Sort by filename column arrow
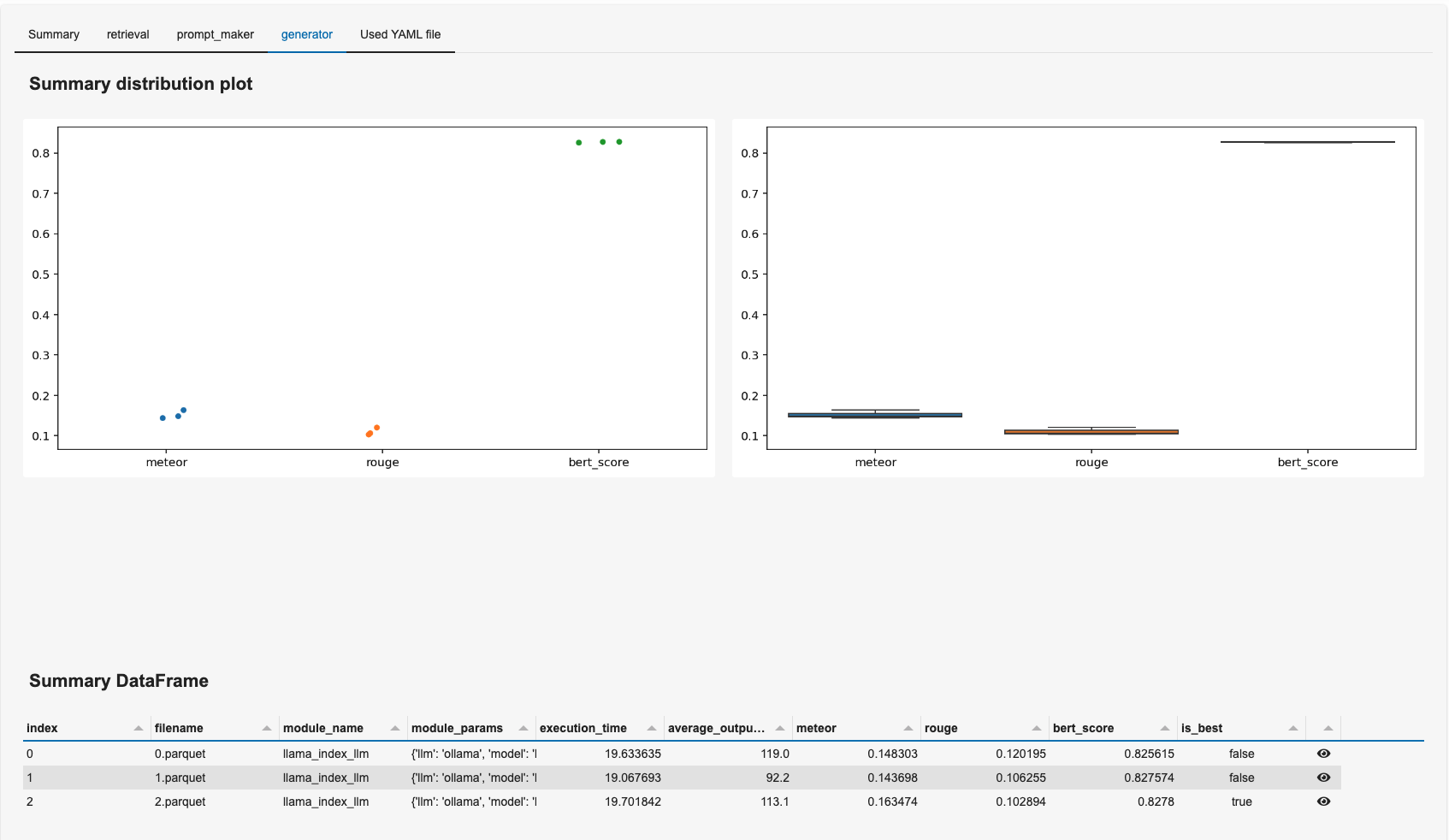This screenshot has height=840, width=1449. point(267,728)
